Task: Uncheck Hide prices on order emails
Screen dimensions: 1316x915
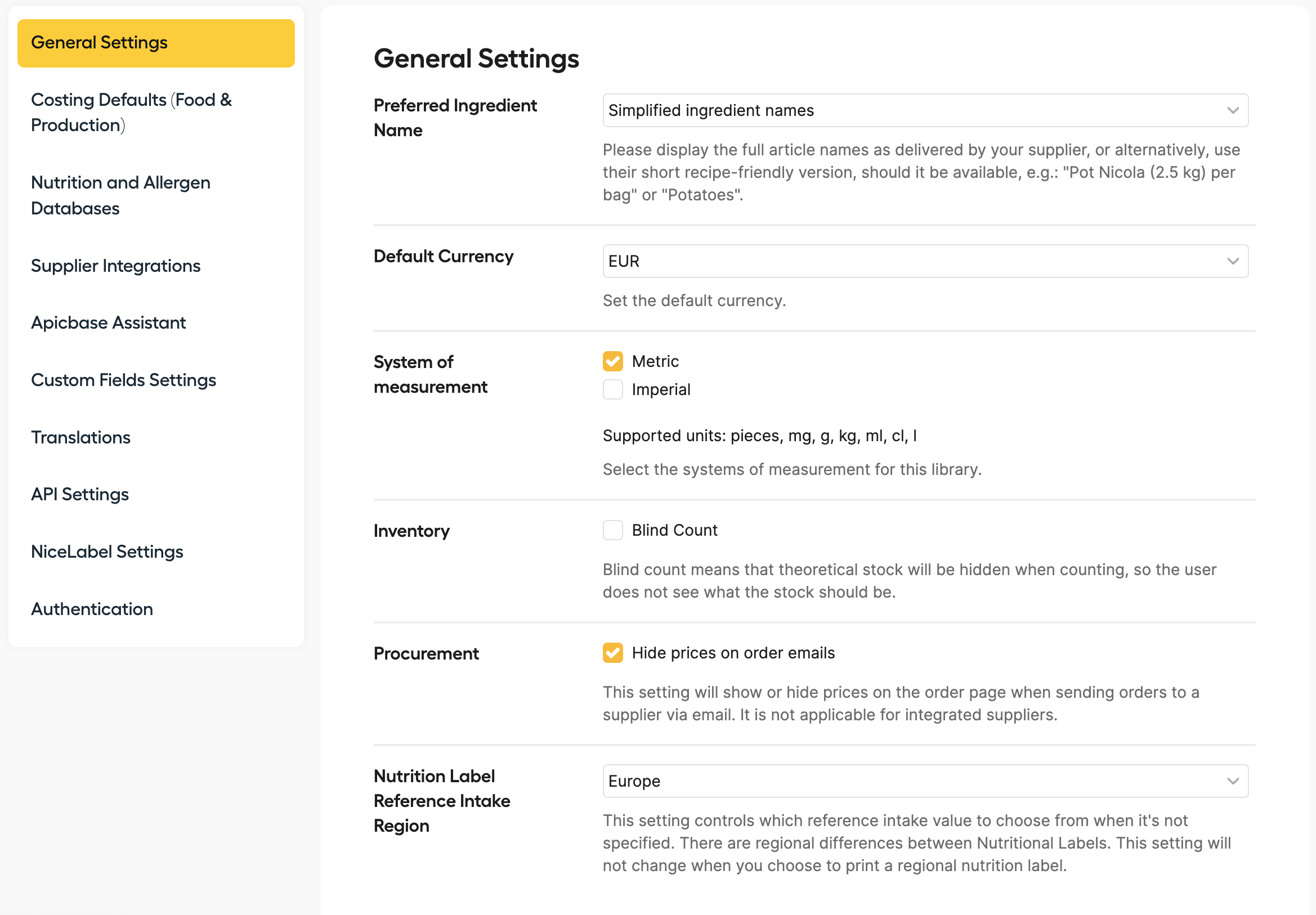Action: click(613, 653)
